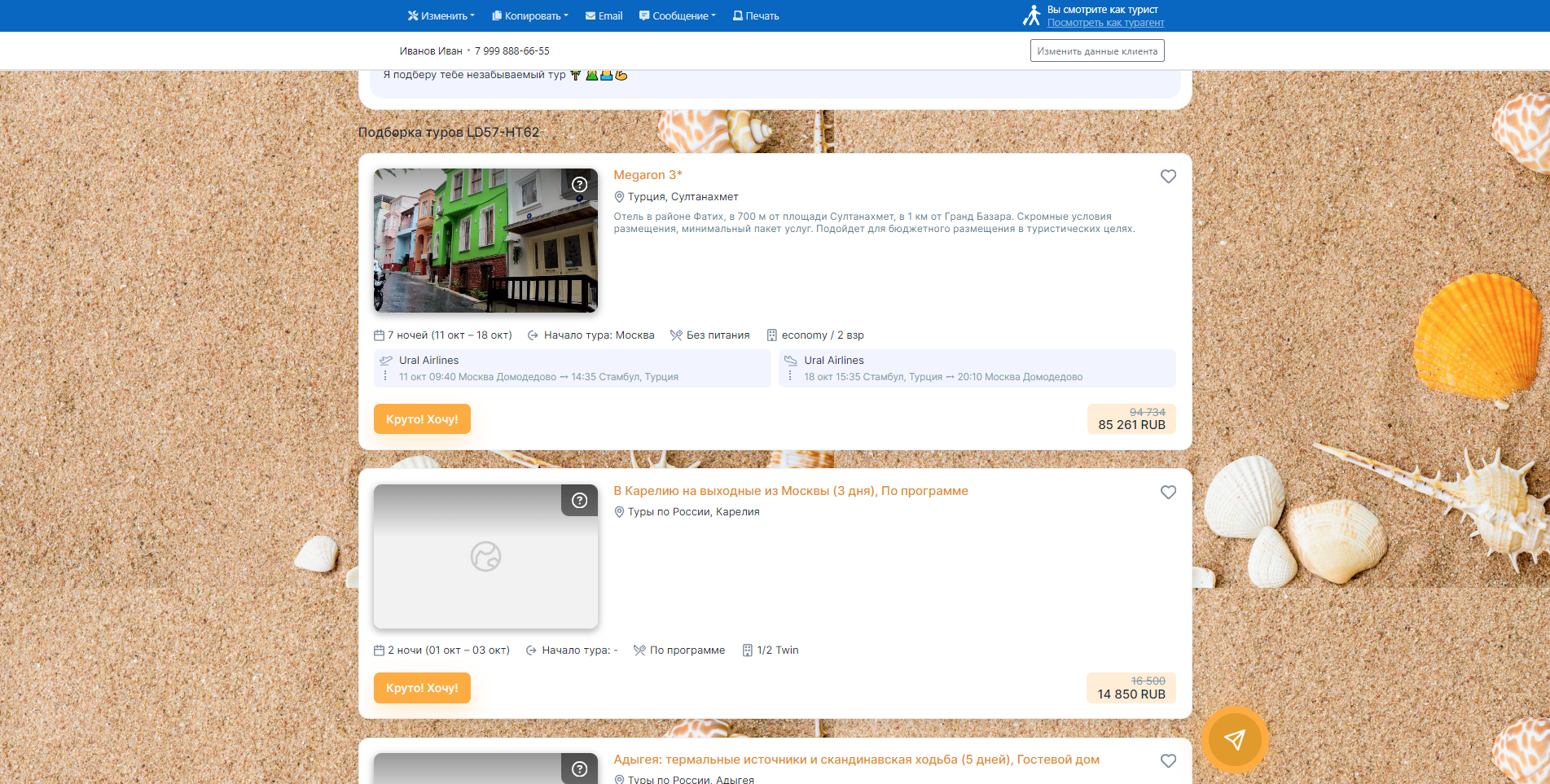Click the copy icon beside Копировать

coord(497,15)
